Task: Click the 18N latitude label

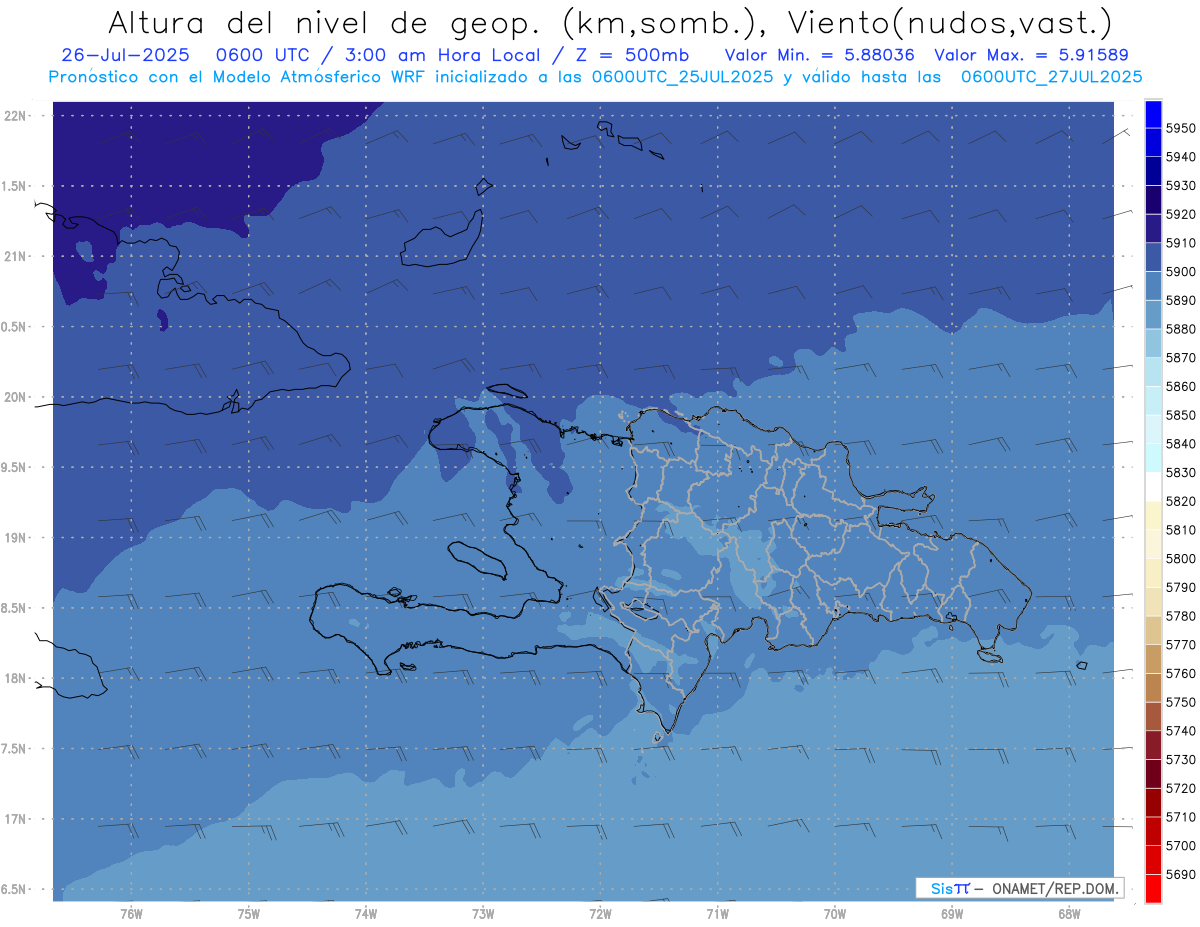Action: click(16, 678)
